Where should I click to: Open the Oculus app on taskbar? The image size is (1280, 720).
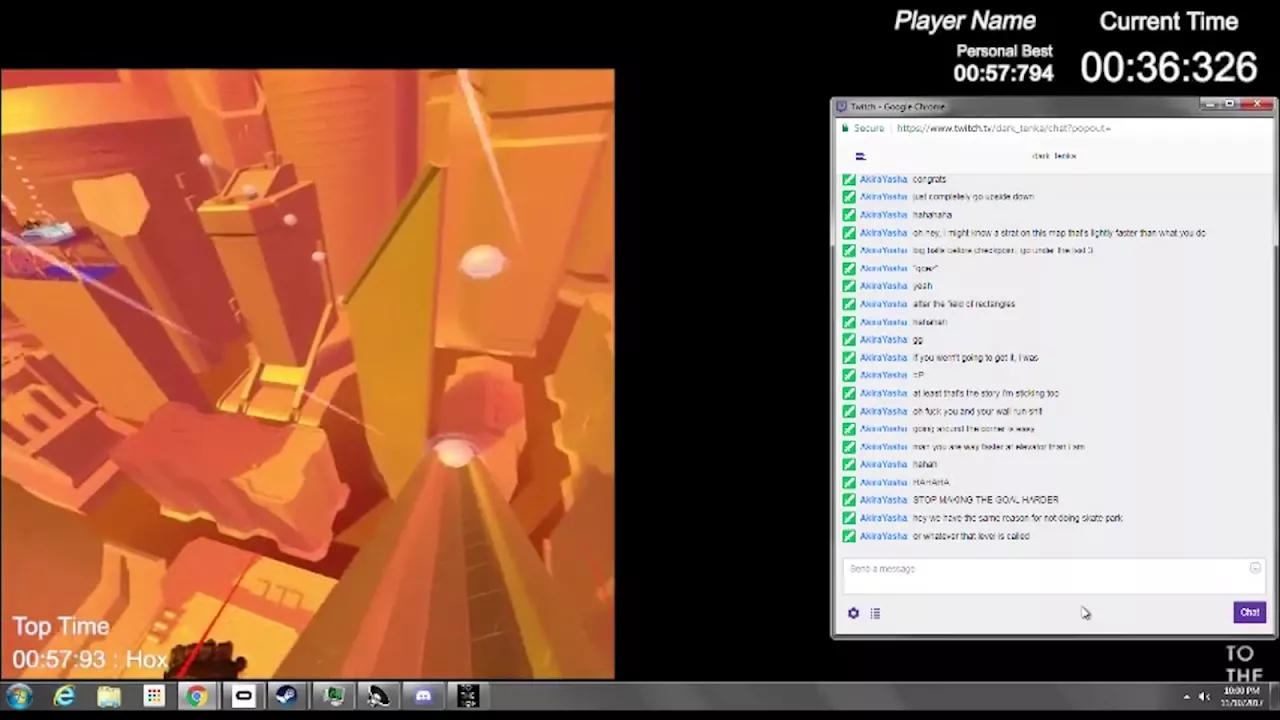[243, 696]
